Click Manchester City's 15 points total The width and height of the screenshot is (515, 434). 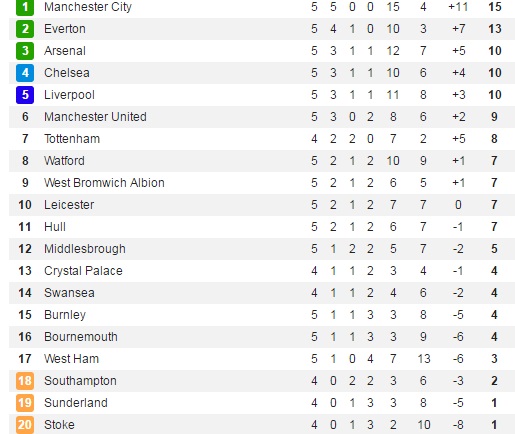[495, 7]
